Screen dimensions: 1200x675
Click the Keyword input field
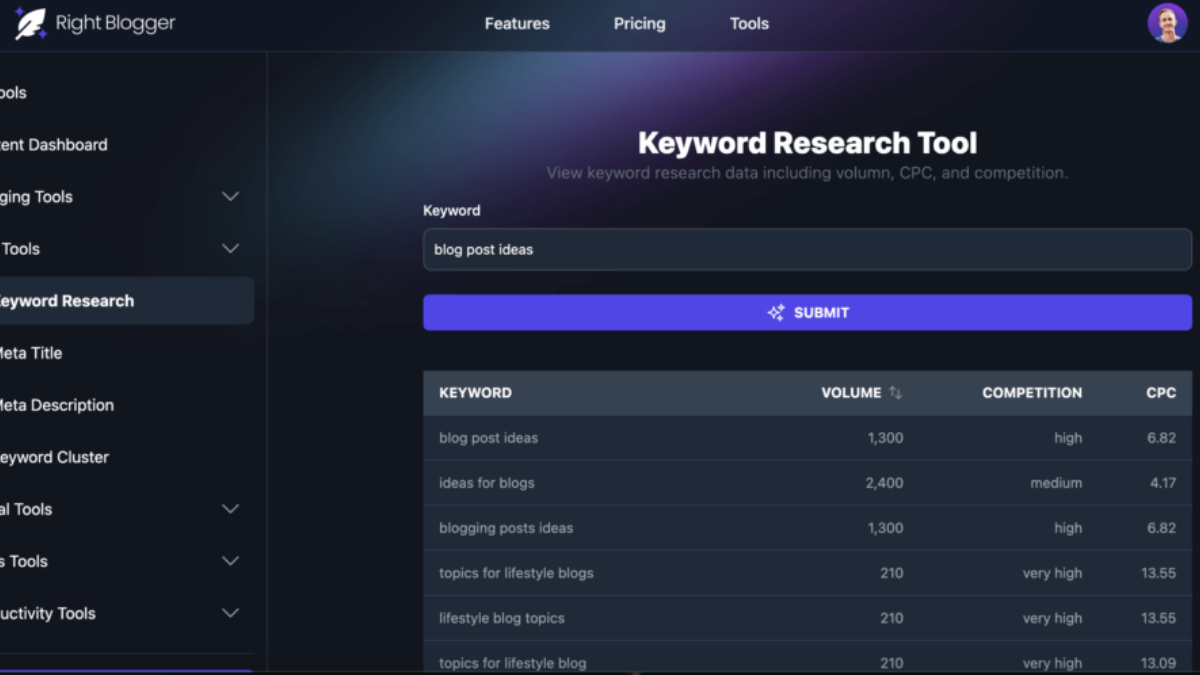point(807,249)
